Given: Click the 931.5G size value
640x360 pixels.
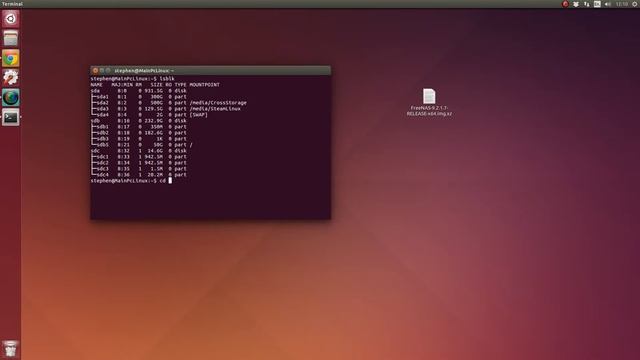Looking at the screenshot, I should pyautogui.click(x=153, y=91).
